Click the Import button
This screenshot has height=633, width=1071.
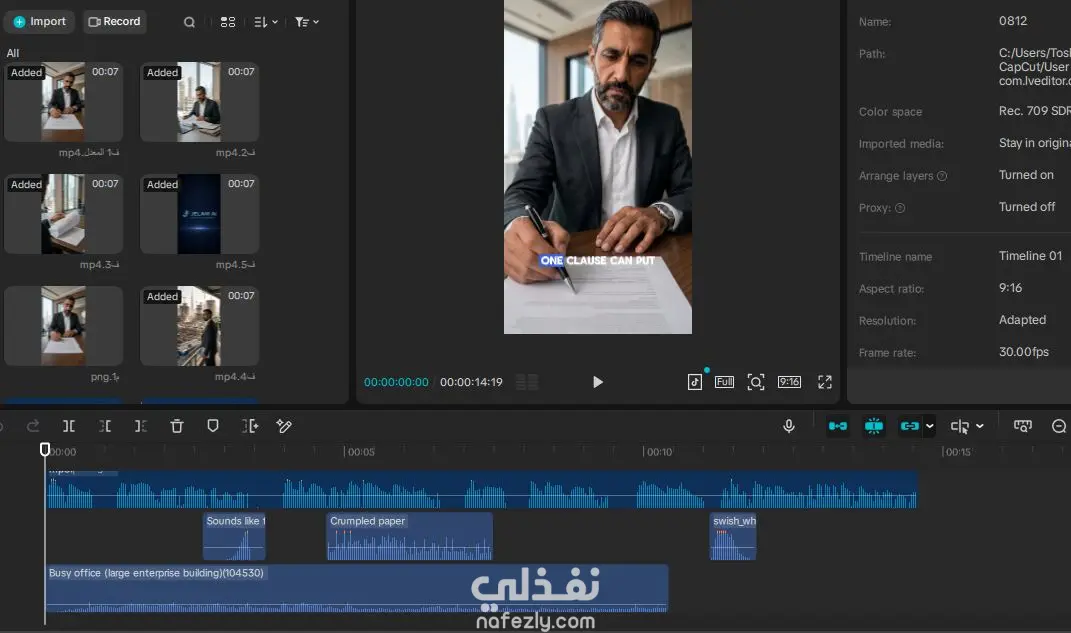click(40, 22)
